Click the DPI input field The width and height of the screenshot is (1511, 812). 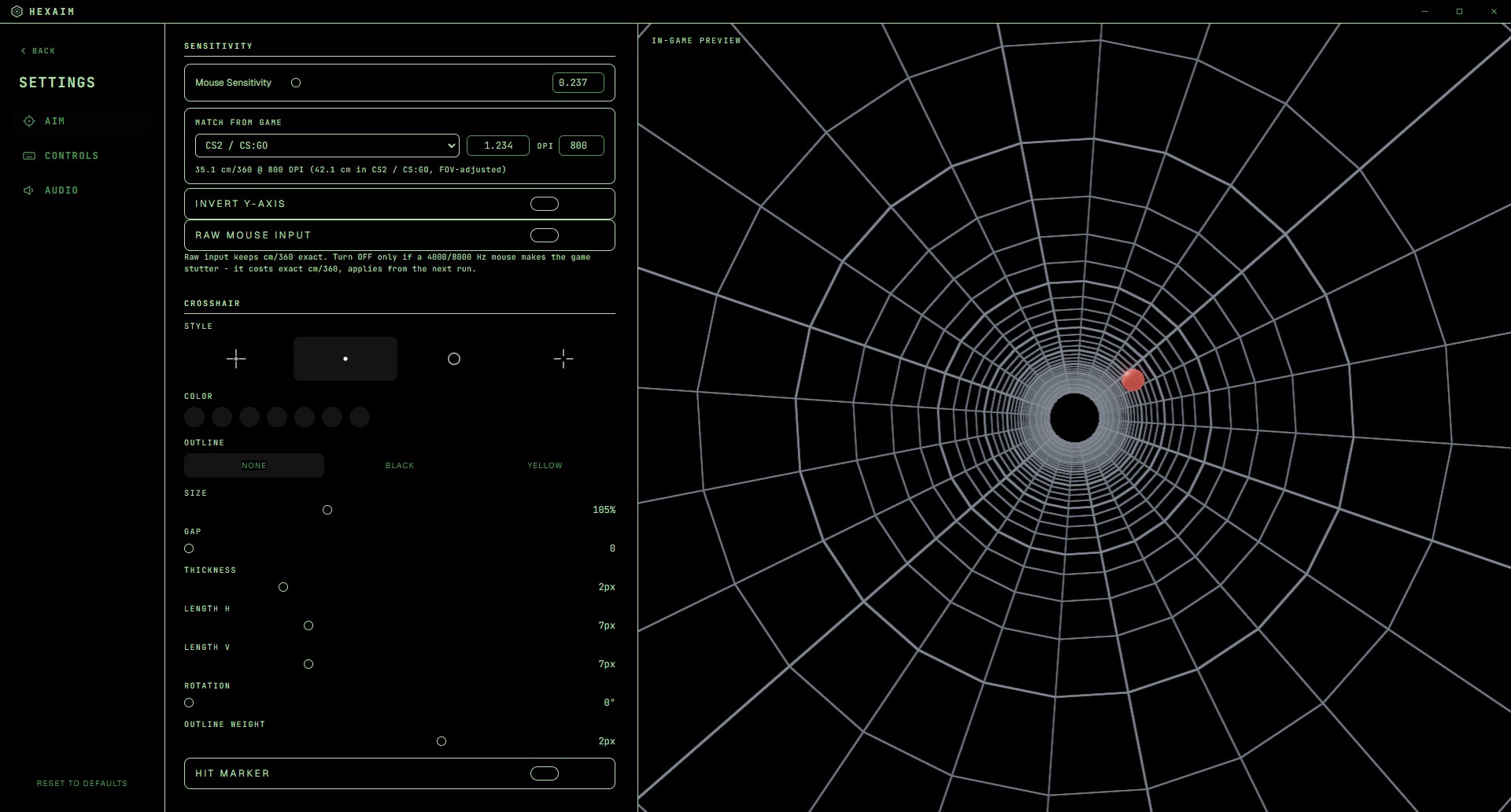(x=582, y=146)
